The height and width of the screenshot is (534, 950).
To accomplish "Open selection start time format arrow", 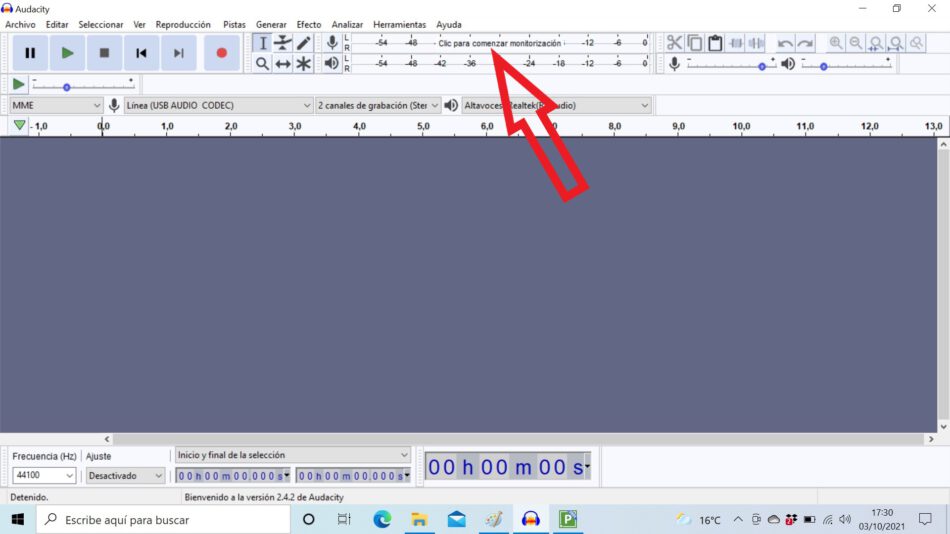I will coord(287,476).
